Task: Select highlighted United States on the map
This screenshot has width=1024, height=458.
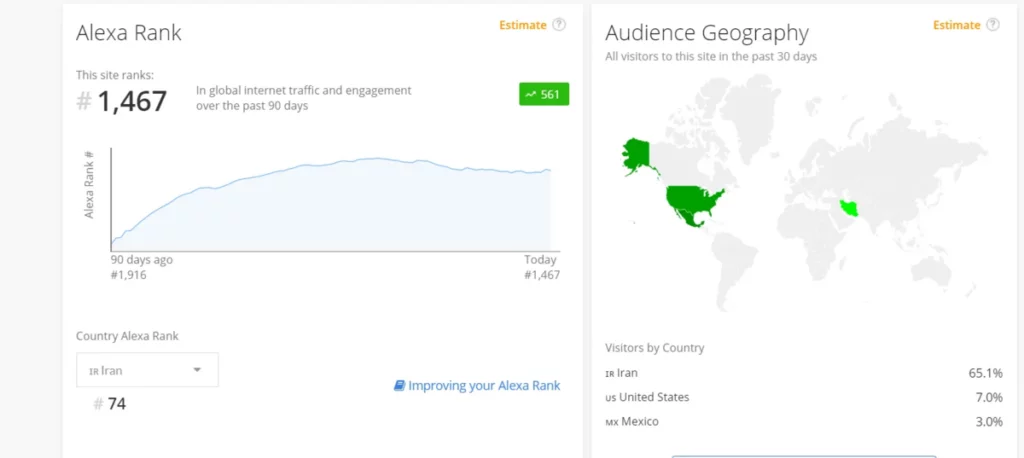Action: tap(692, 197)
